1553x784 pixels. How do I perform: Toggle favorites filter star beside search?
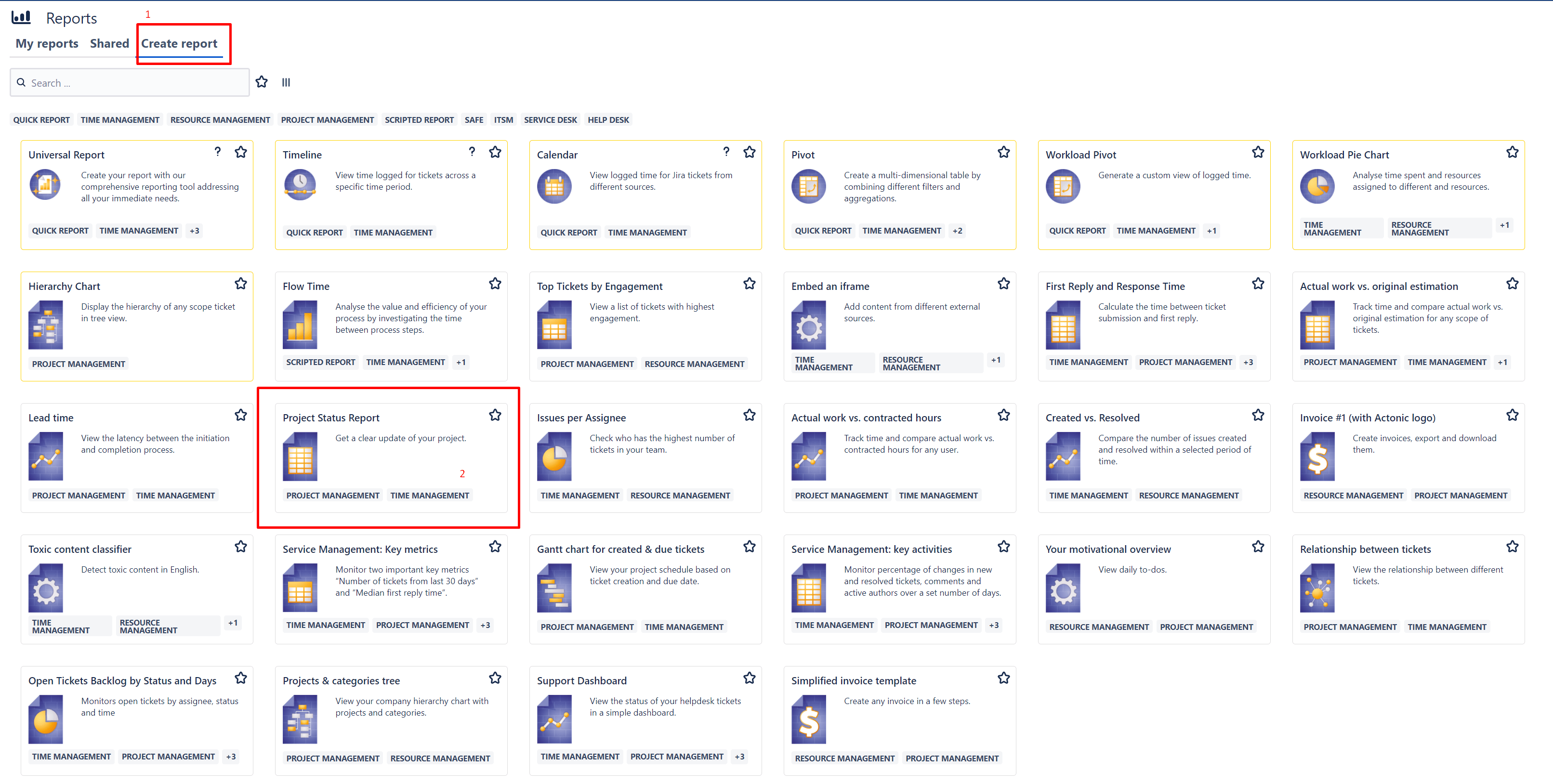(262, 82)
